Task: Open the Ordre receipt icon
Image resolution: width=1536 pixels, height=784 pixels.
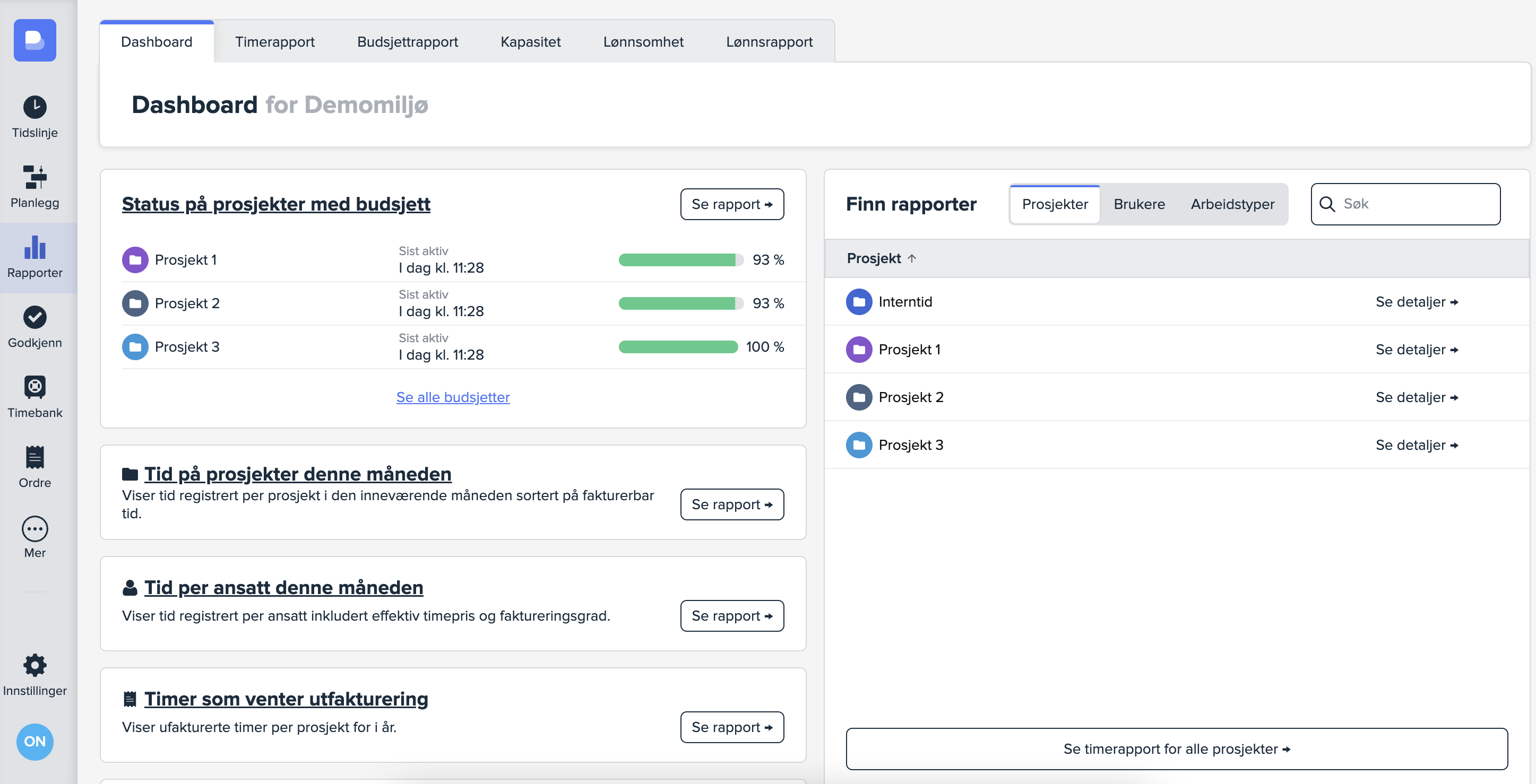Action: click(34, 458)
